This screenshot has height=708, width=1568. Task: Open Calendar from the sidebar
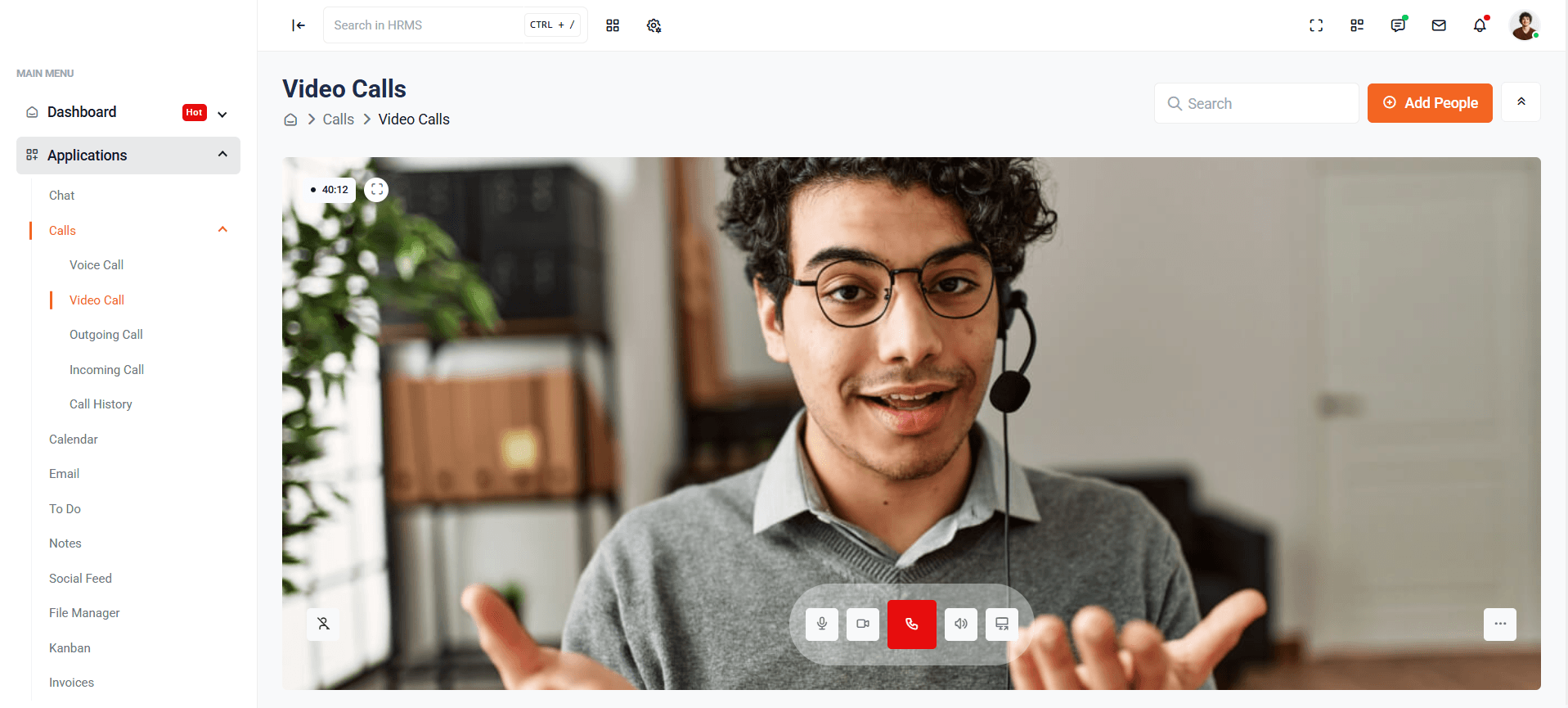click(x=74, y=440)
